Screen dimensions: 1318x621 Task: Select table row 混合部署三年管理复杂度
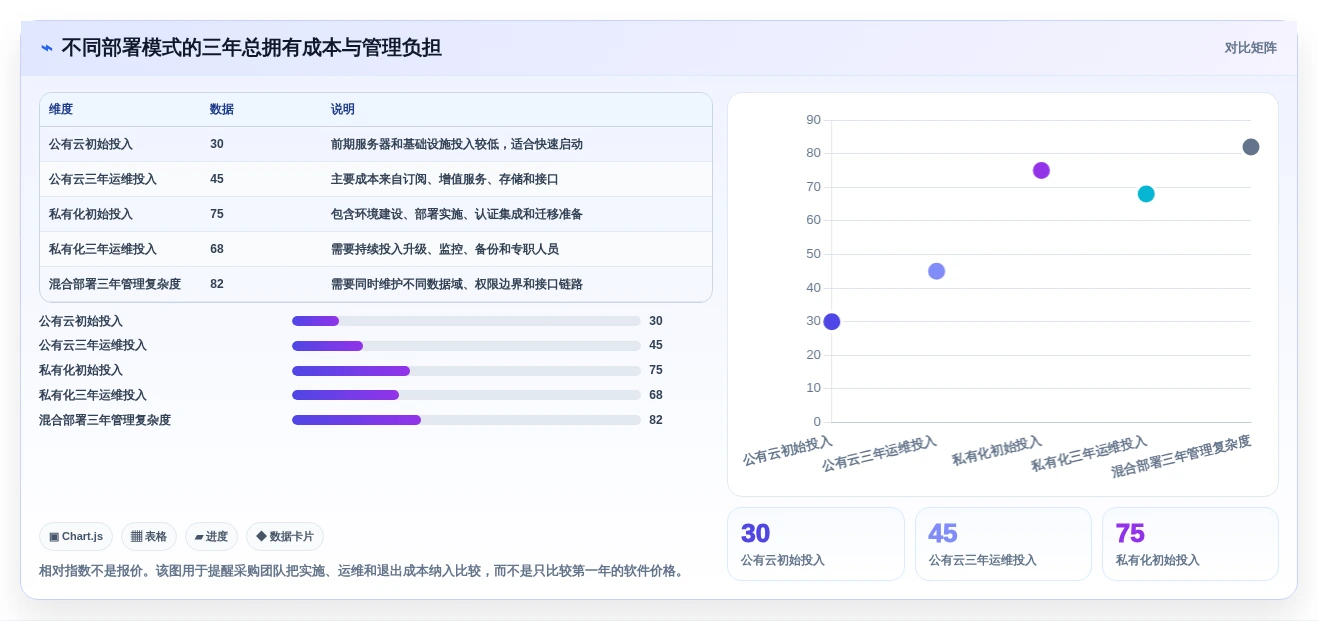[x=376, y=284]
